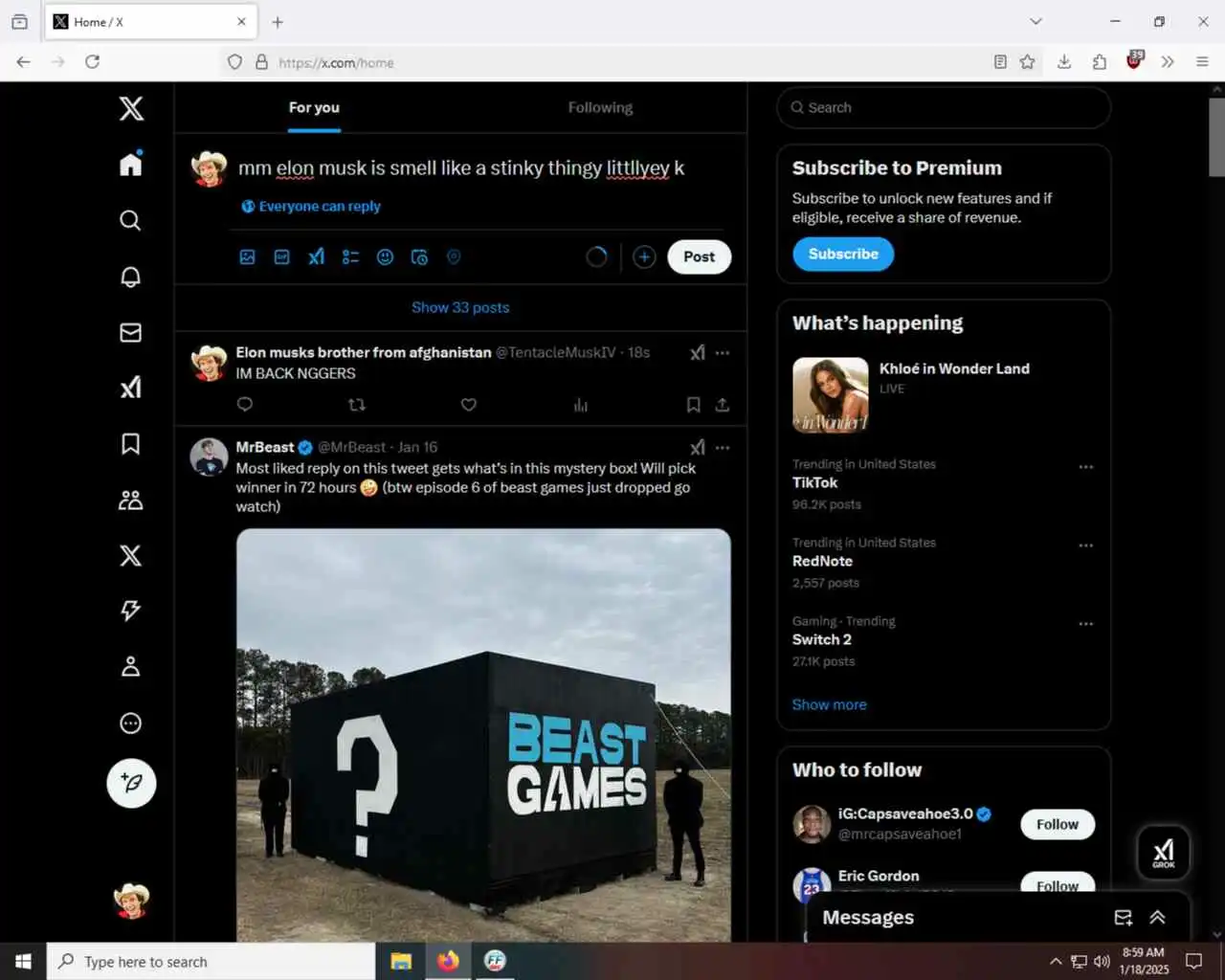Add a GIF to the post
Viewport: 1225px width, 980px height.
click(x=281, y=256)
